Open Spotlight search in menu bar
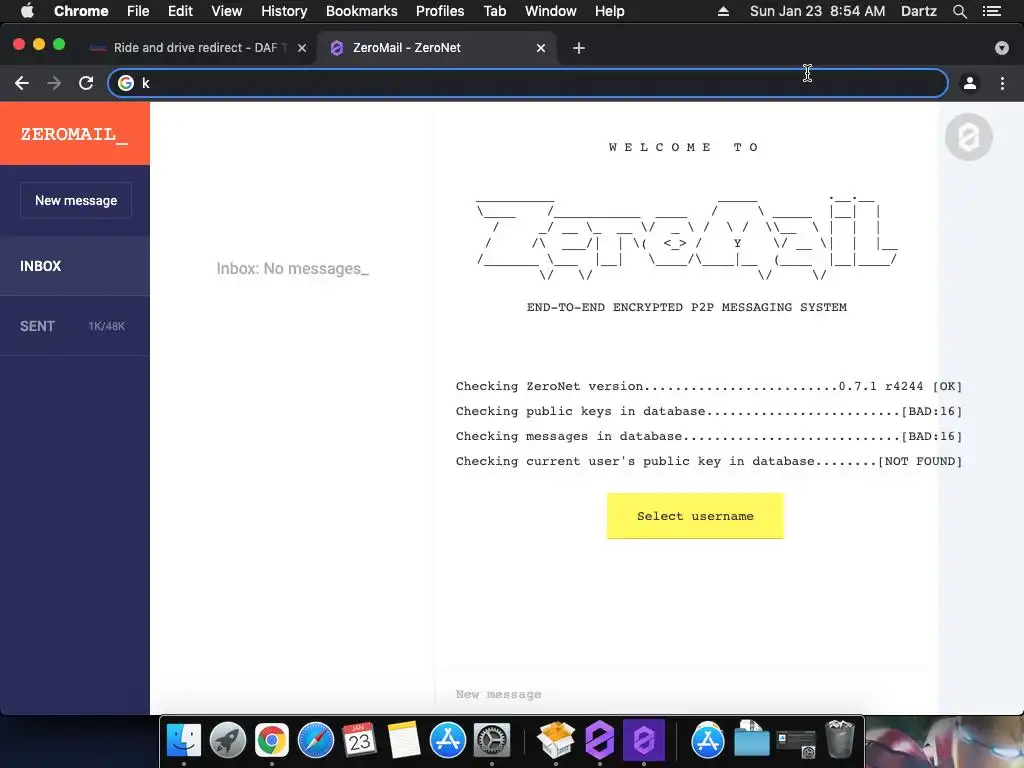 [959, 11]
